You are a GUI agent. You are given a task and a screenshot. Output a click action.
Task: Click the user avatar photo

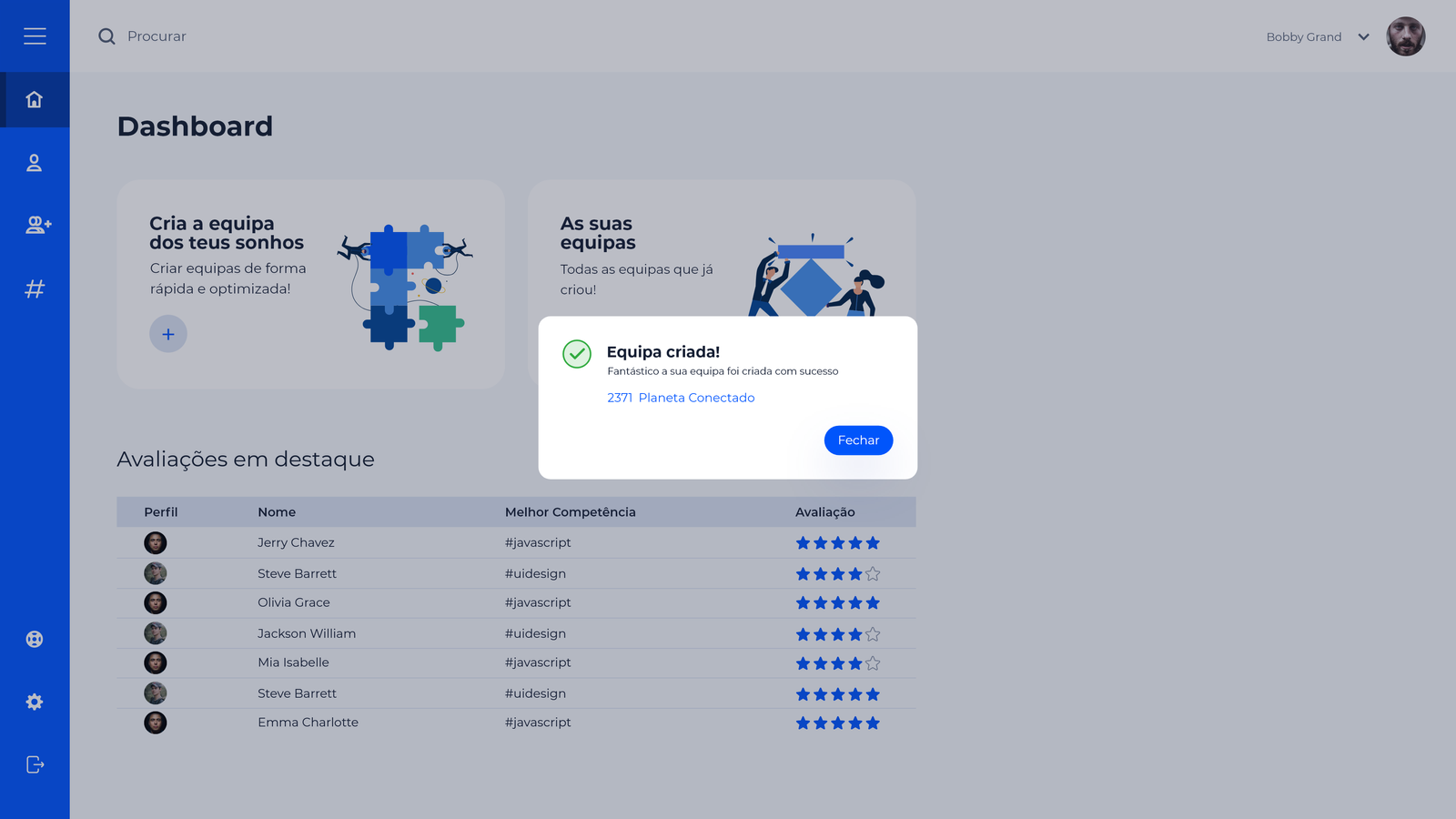coord(1405,36)
